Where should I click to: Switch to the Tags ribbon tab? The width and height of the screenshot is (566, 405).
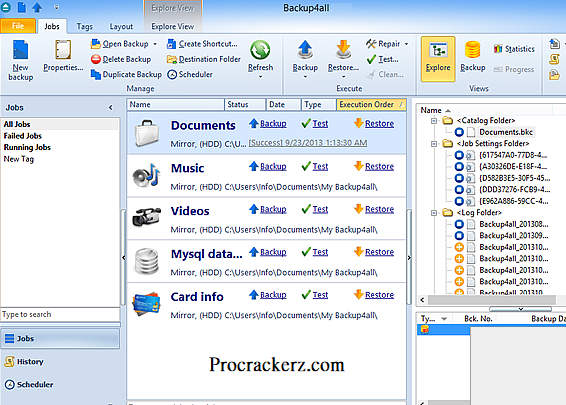[84, 26]
